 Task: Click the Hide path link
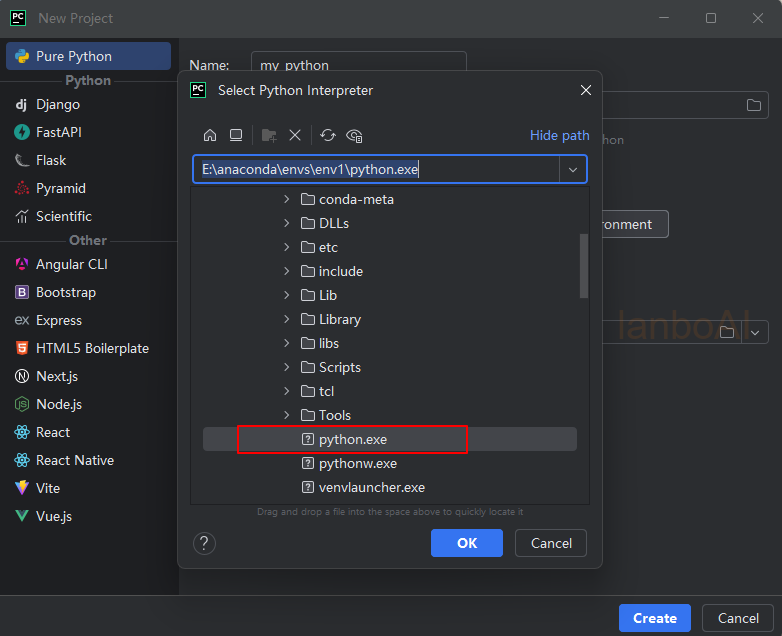point(560,135)
